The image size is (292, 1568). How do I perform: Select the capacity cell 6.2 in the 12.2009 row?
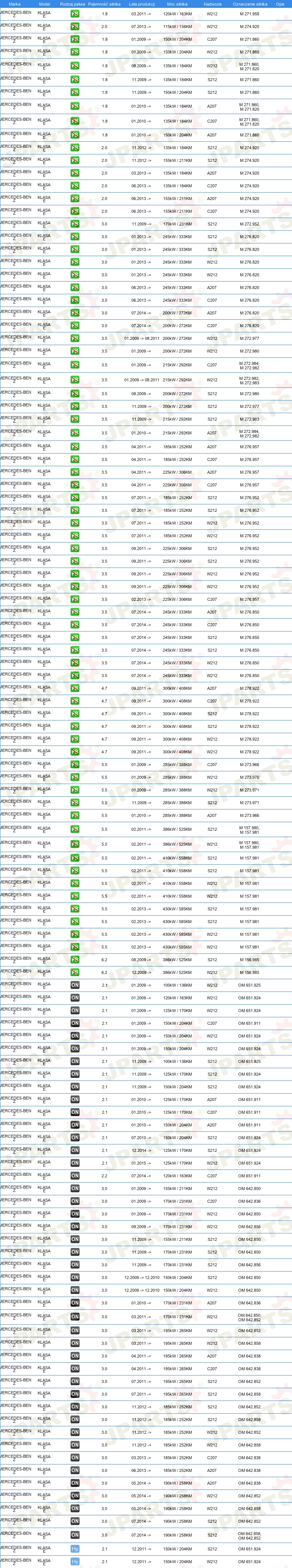coord(105,973)
